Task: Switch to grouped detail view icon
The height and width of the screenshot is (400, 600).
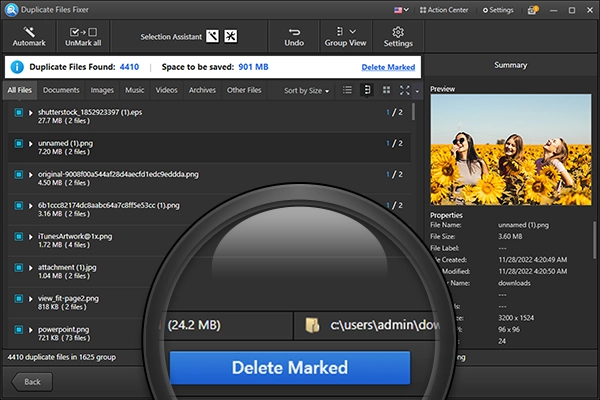Action: 367,90
